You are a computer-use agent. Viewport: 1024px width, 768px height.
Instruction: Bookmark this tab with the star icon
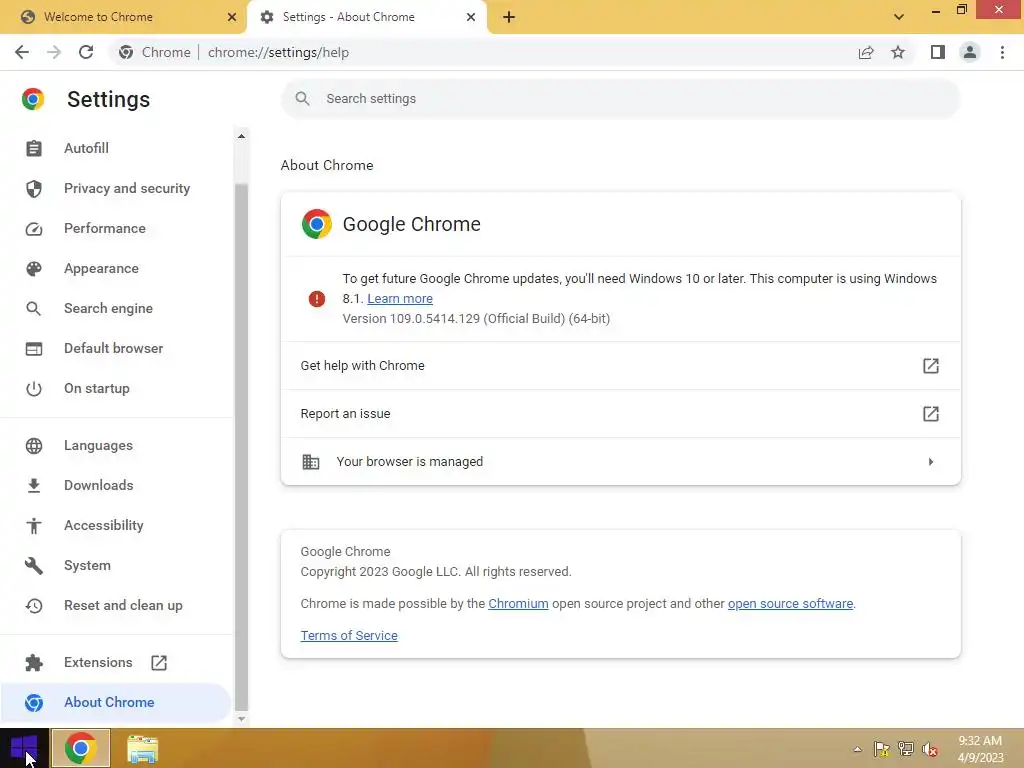click(898, 52)
